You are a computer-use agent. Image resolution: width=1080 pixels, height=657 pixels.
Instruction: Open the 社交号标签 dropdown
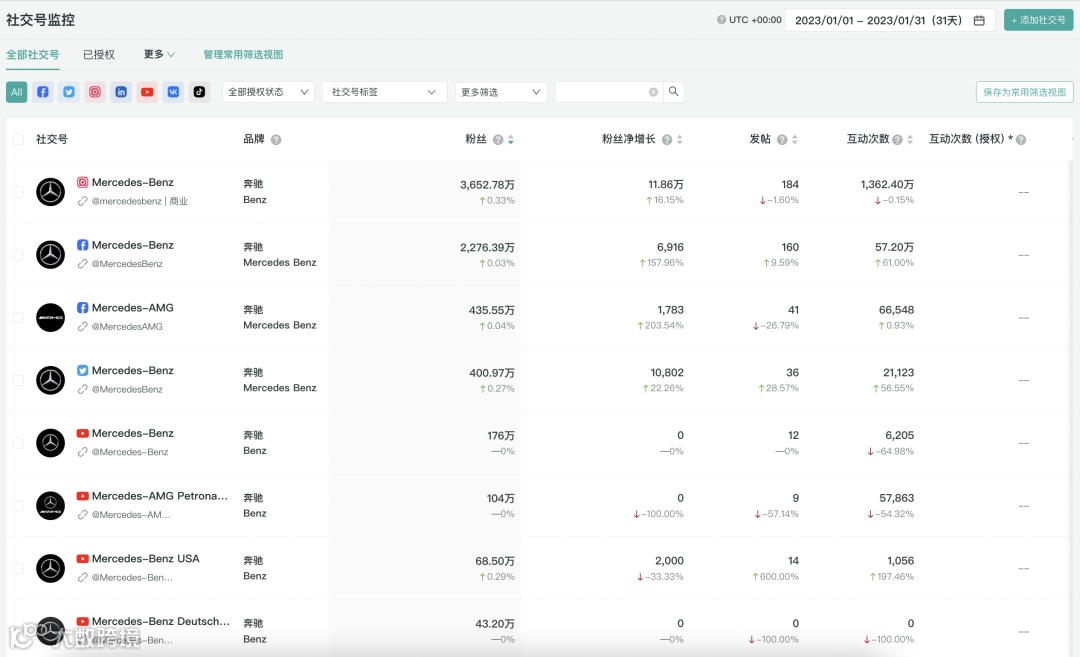[x=384, y=92]
